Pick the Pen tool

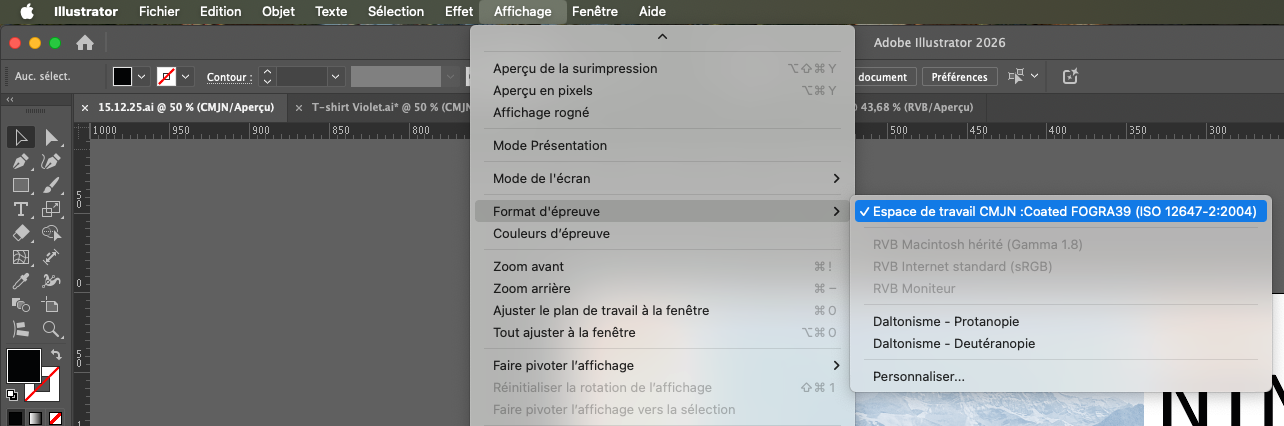pyautogui.click(x=20, y=162)
